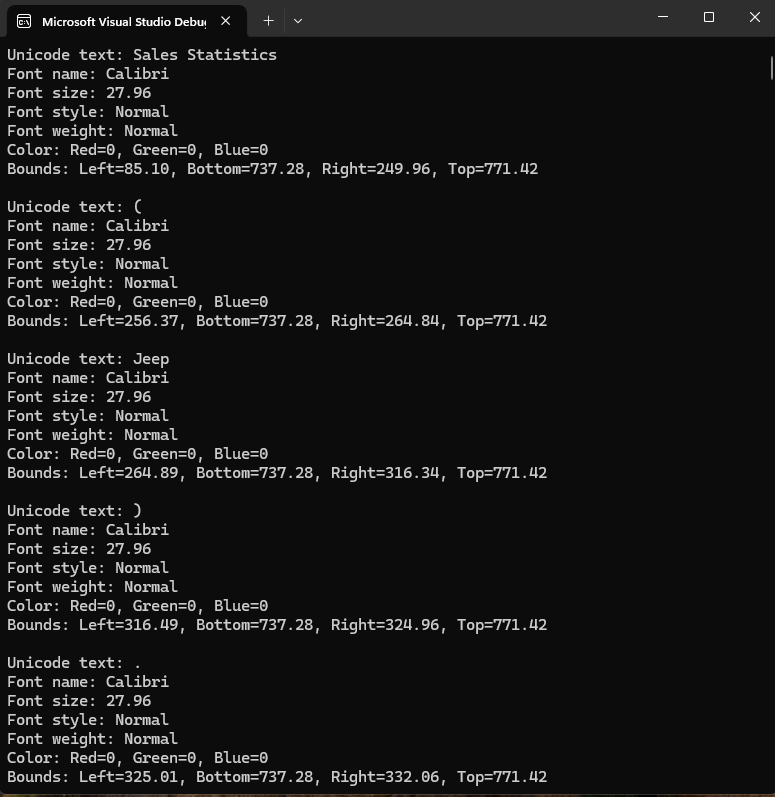Click the Bounds line starting Left=316.49
Image resolution: width=775 pixels, height=797 pixels.
277,625
